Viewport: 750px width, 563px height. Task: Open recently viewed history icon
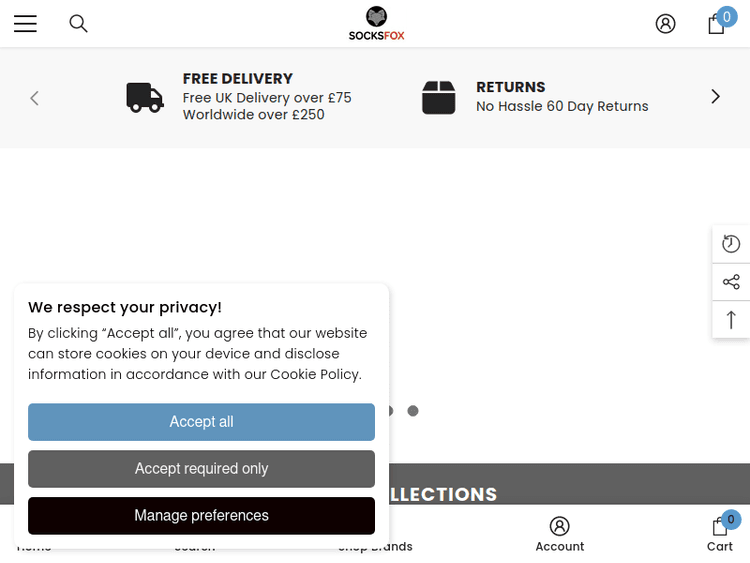pyautogui.click(x=731, y=244)
